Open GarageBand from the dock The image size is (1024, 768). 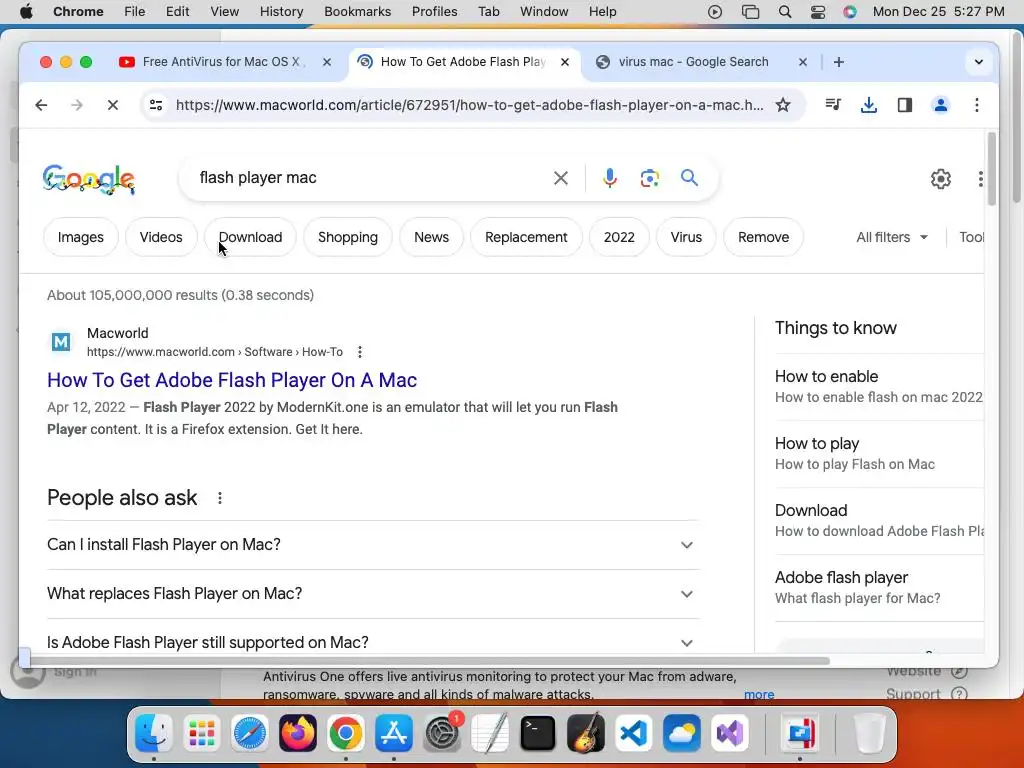pos(586,733)
